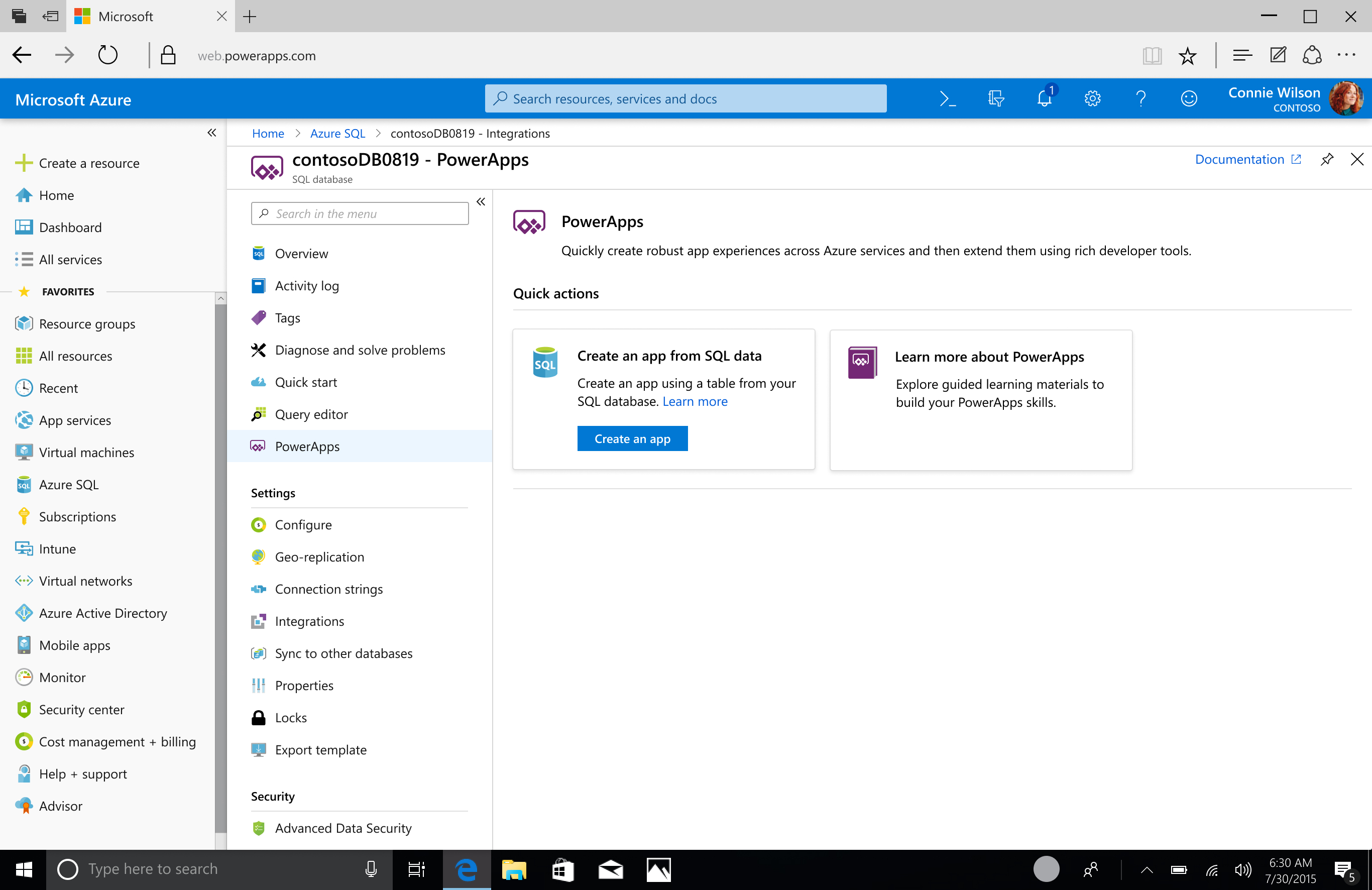1372x890 pixels.
Task: Open Azure Cloud Shell icon
Action: pos(947,99)
